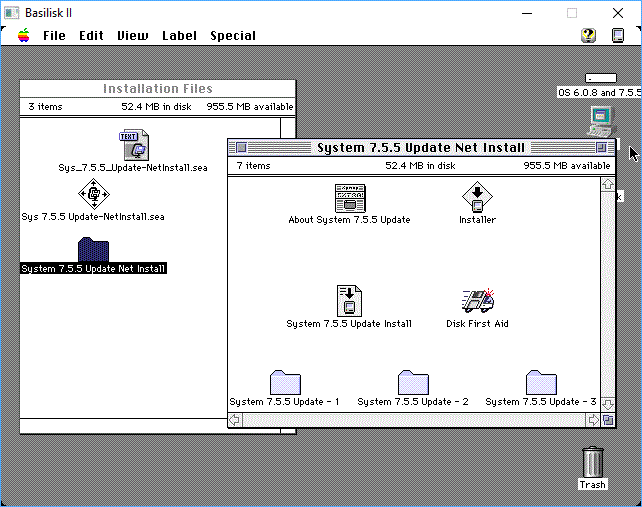Screen dimensions: 642x507
Task: Click the 'Disk First Aid' label text
Action: point(477,324)
